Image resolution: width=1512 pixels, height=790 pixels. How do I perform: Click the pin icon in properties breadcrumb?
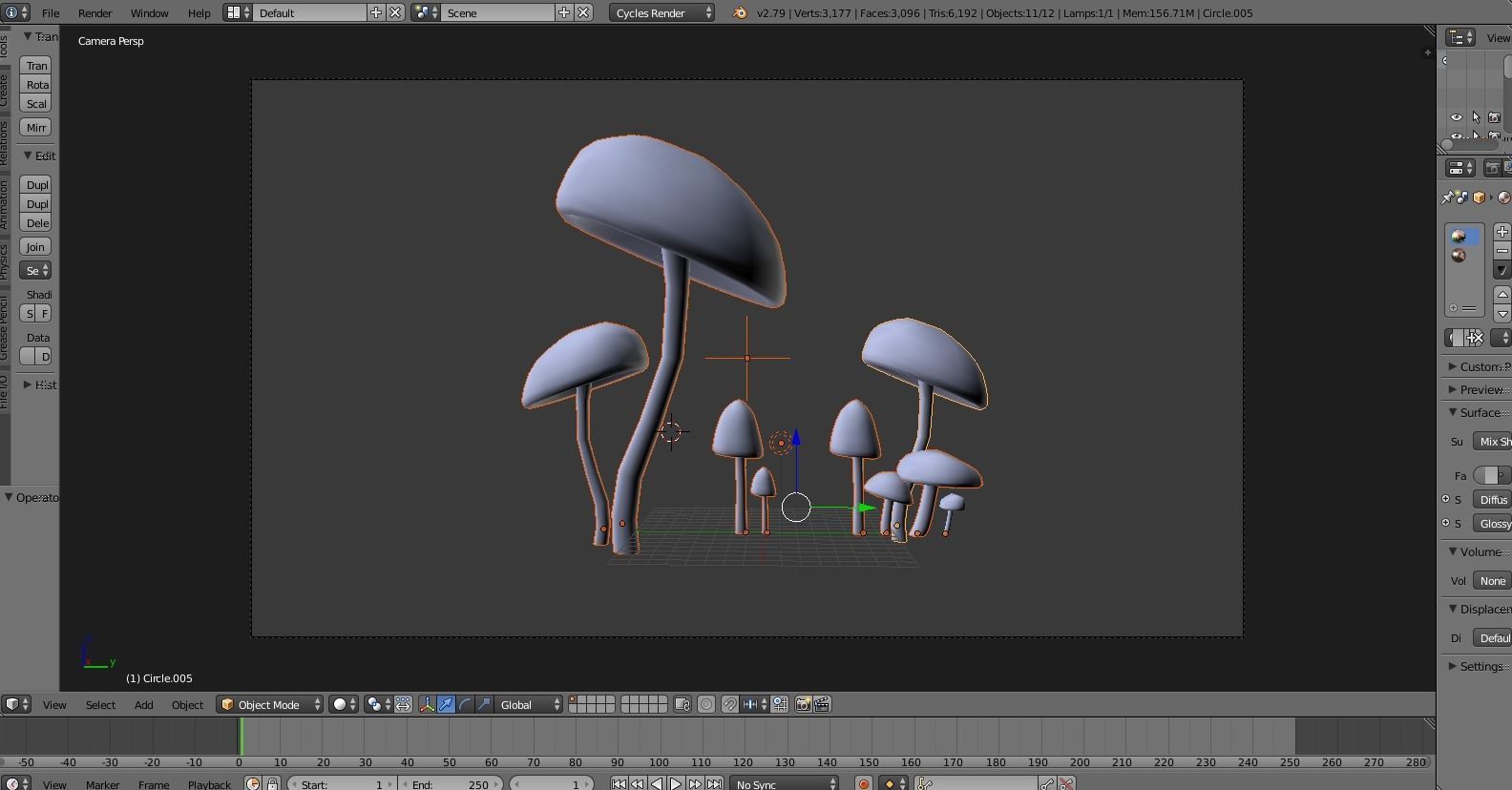[x=1448, y=197]
